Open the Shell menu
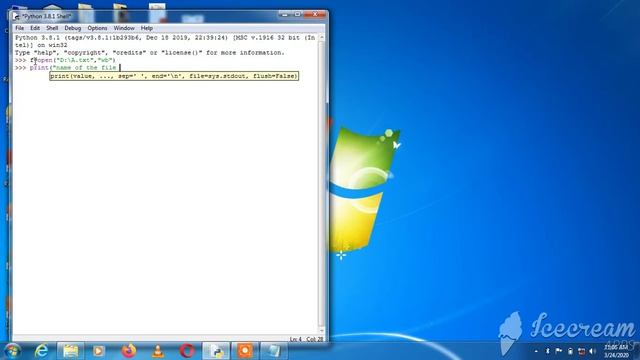640x360 pixels. point(52,28)
